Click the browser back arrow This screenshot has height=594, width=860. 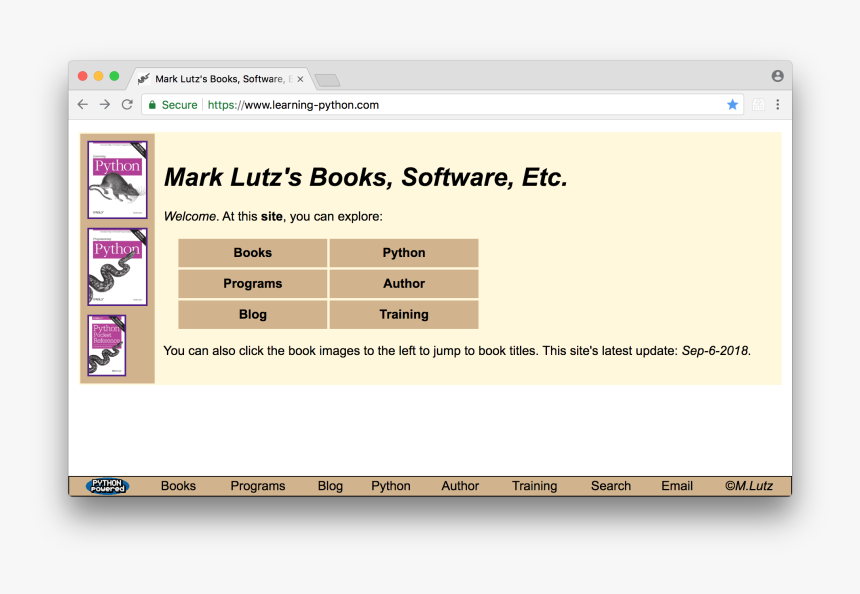click(x=82, y=104)
